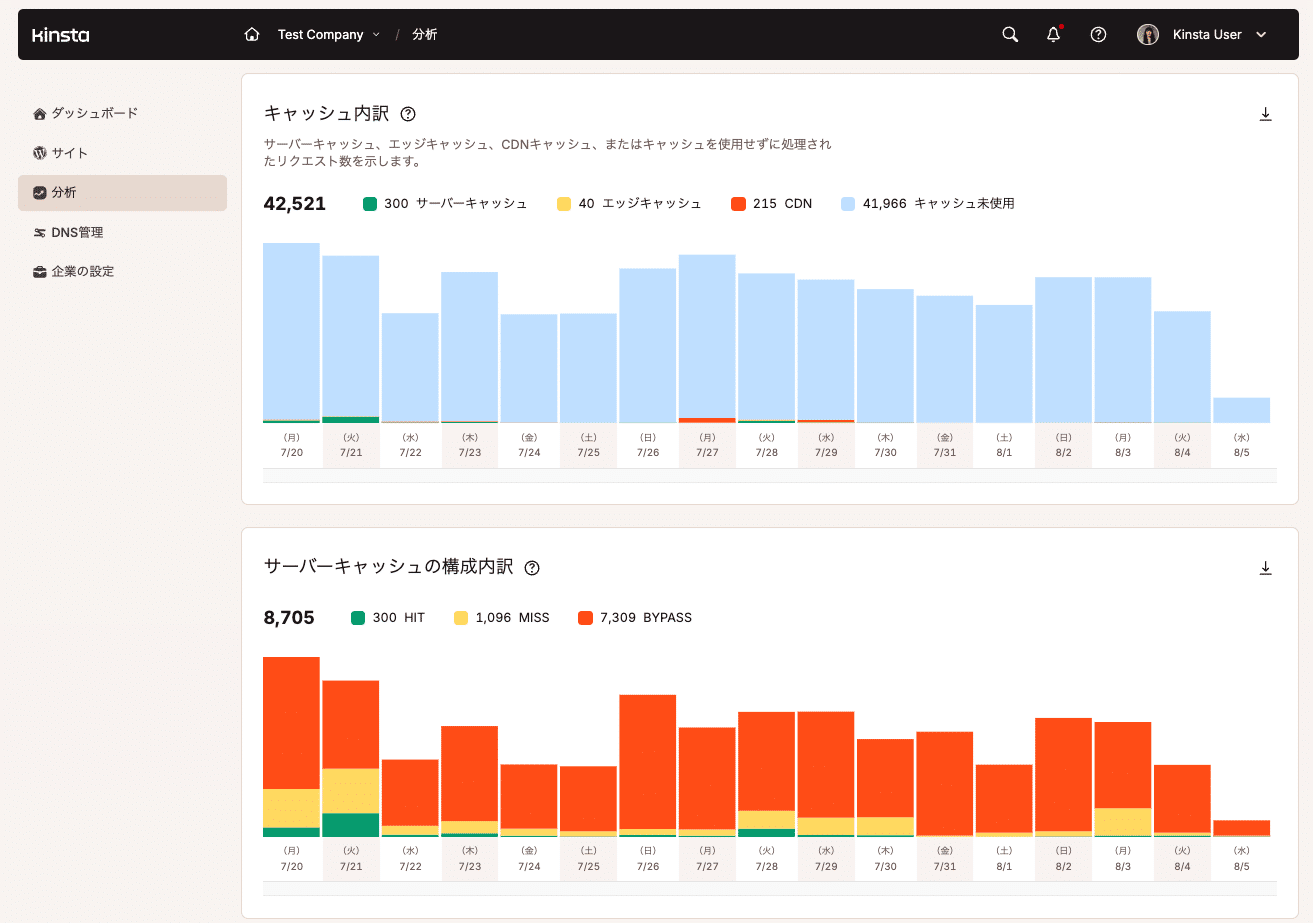The image size is (1313, 923).
Task: Open the notifications bell icon
Action: tap(1053, 34)
